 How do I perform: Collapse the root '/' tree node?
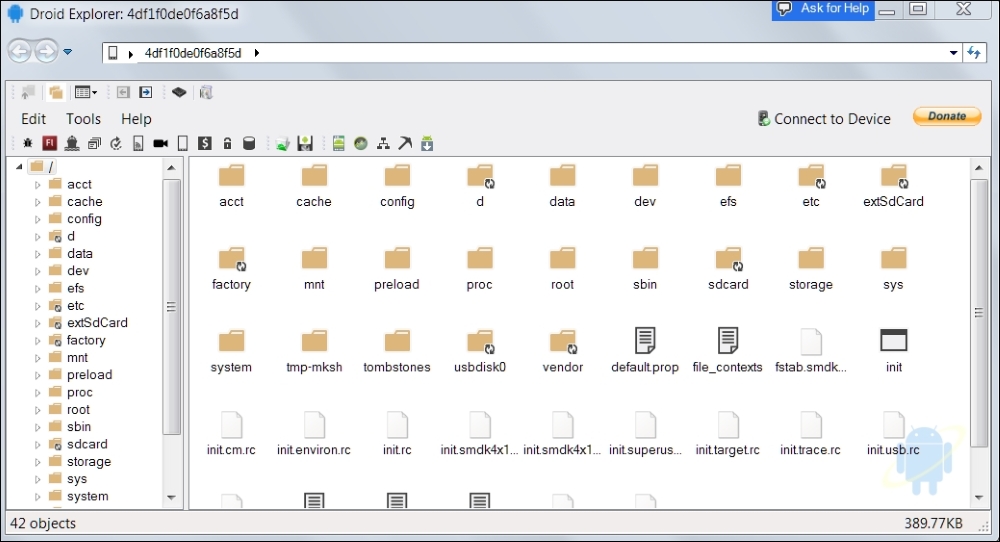tap(19, 166)
